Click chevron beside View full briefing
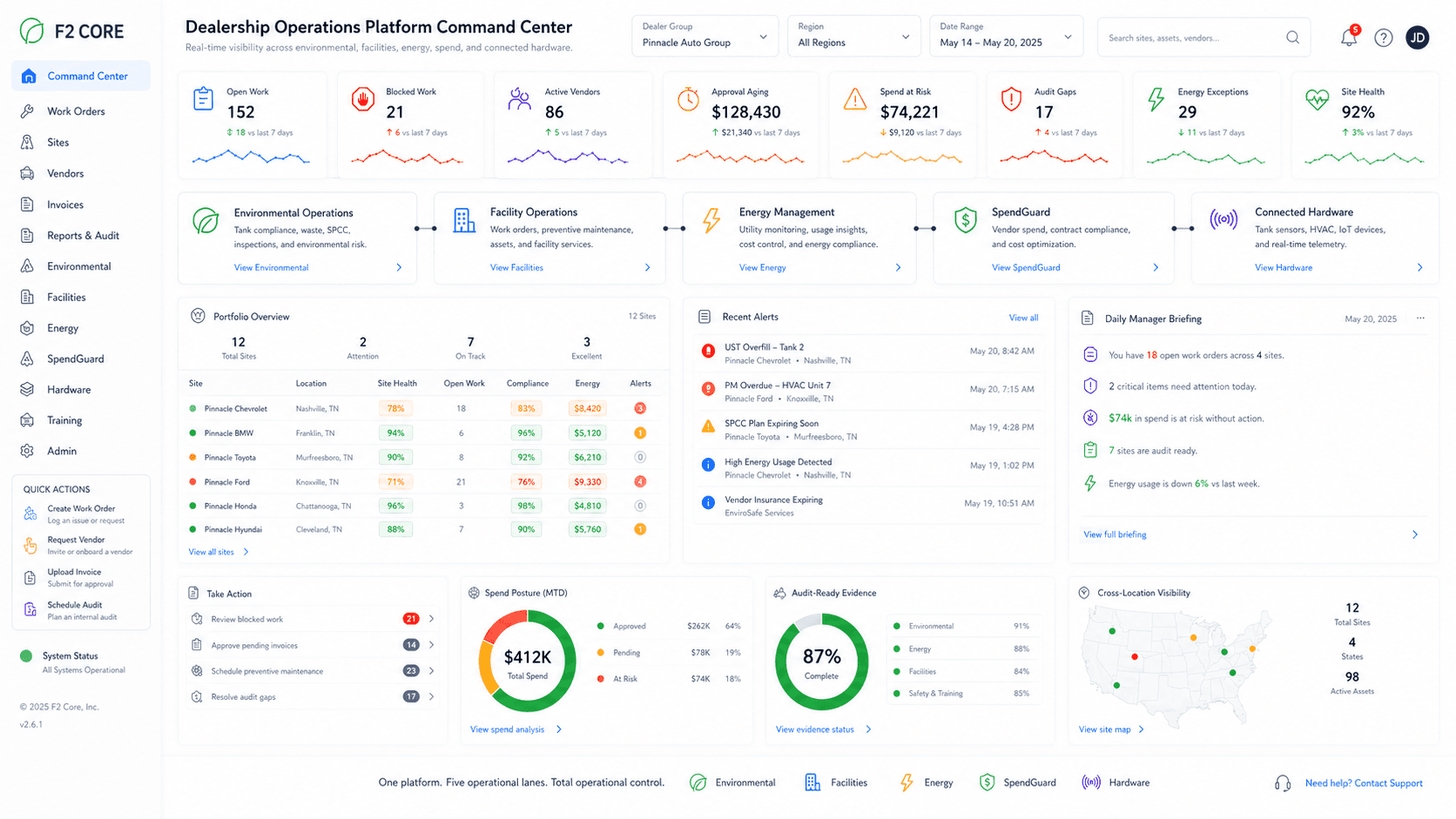The width and height of the screenshot is (1456, 819). point(1414,534)
